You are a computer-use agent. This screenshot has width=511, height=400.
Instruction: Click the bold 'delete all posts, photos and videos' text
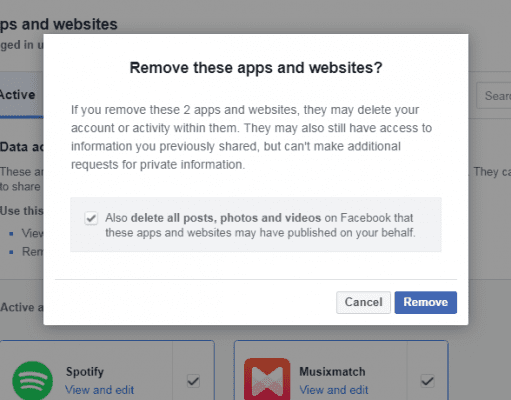[x=226, y=218]
